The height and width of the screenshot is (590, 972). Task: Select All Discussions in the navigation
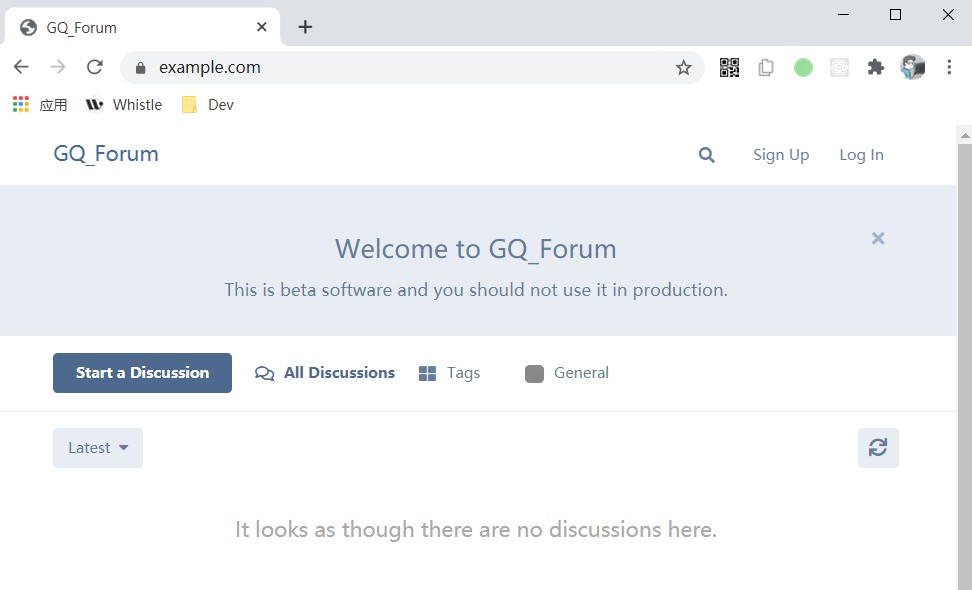(326, 373)
